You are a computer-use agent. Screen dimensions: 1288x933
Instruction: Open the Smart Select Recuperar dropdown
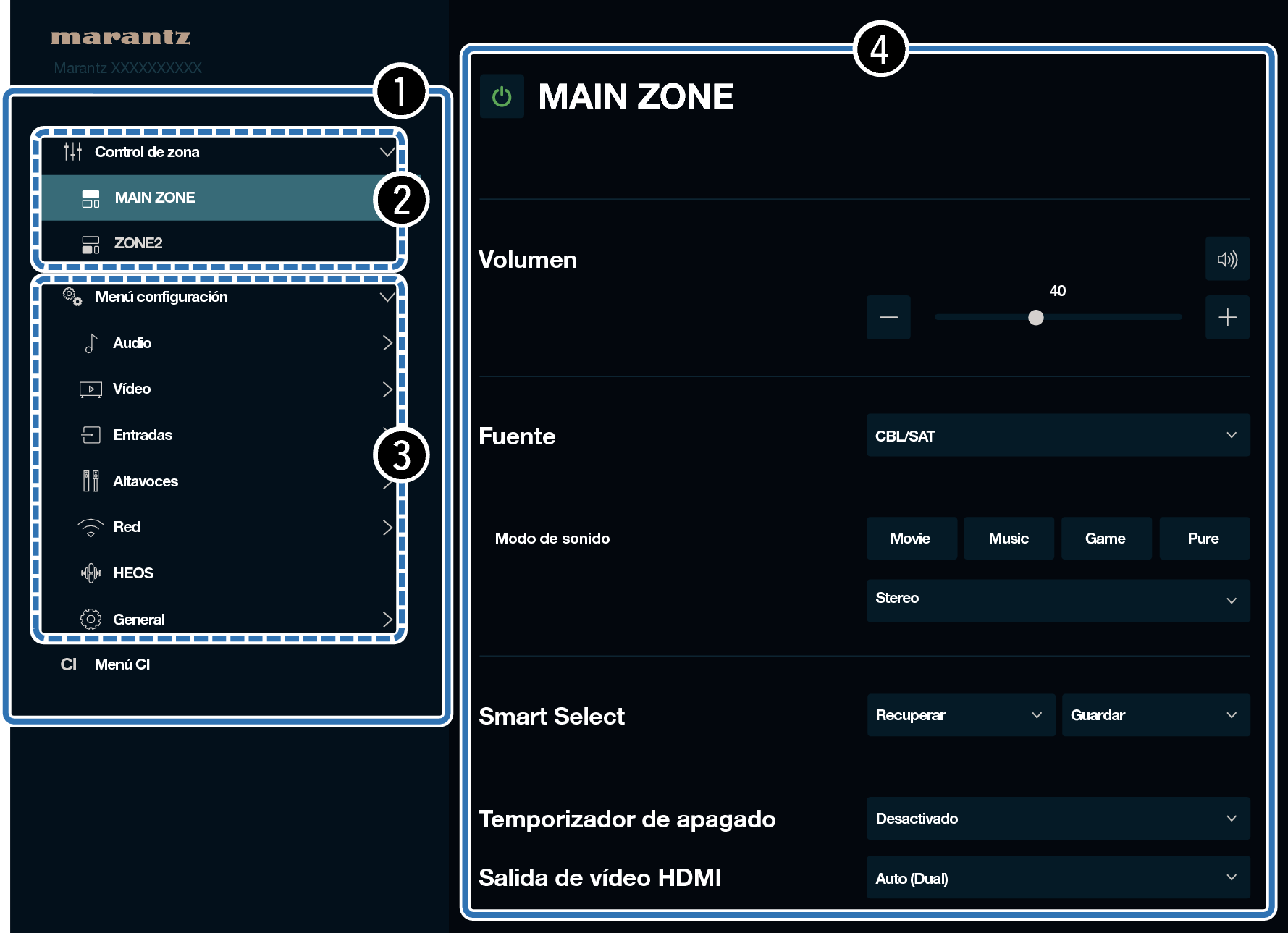[960, 715]
